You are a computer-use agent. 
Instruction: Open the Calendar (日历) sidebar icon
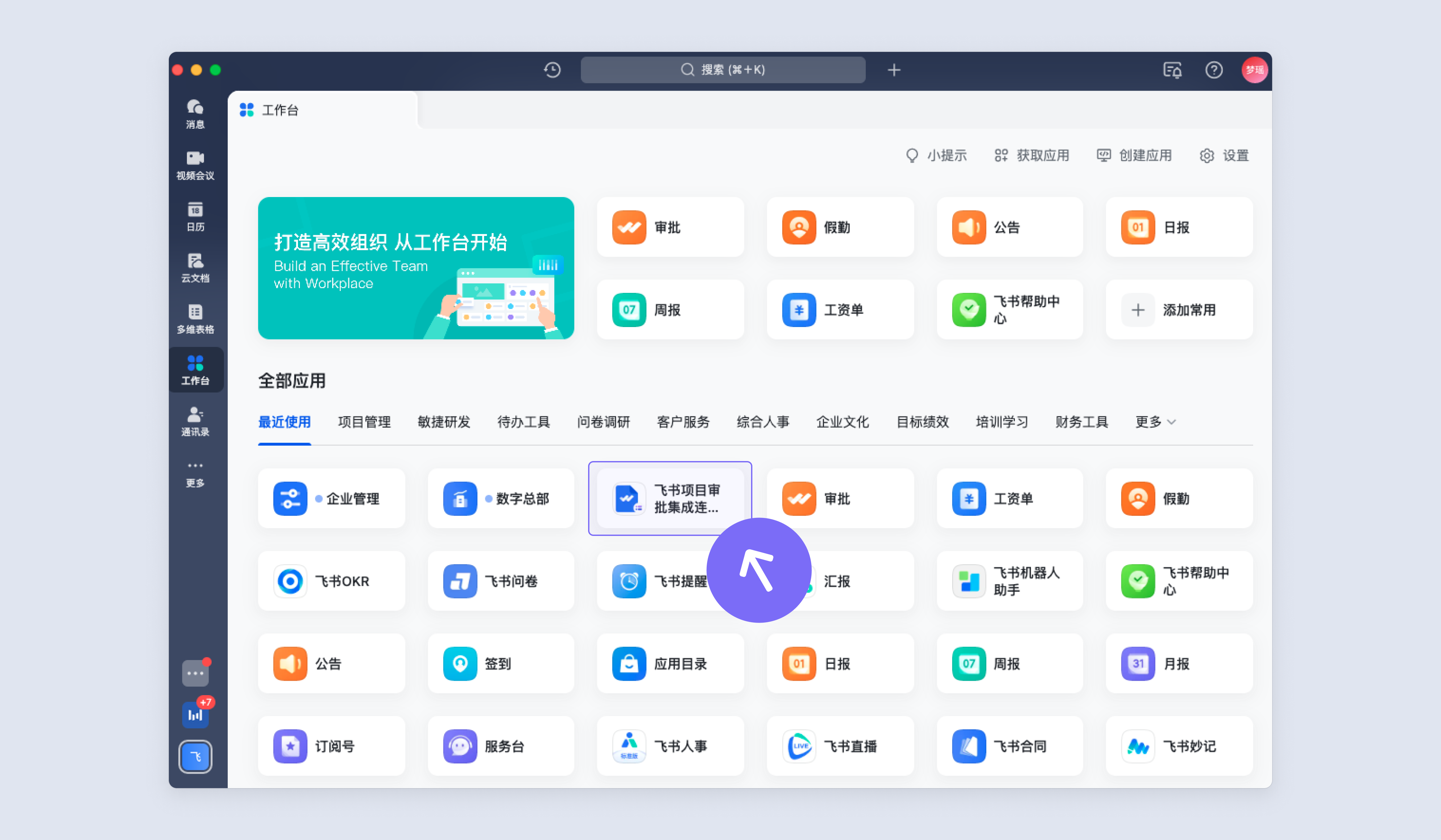(x=195, y=217)
